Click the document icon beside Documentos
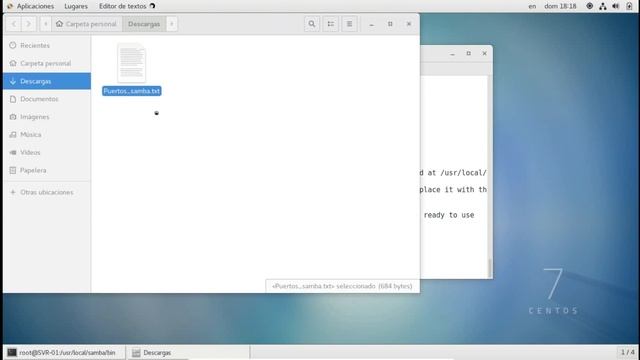This screenshot has width=640, height=360. [13, 99]
